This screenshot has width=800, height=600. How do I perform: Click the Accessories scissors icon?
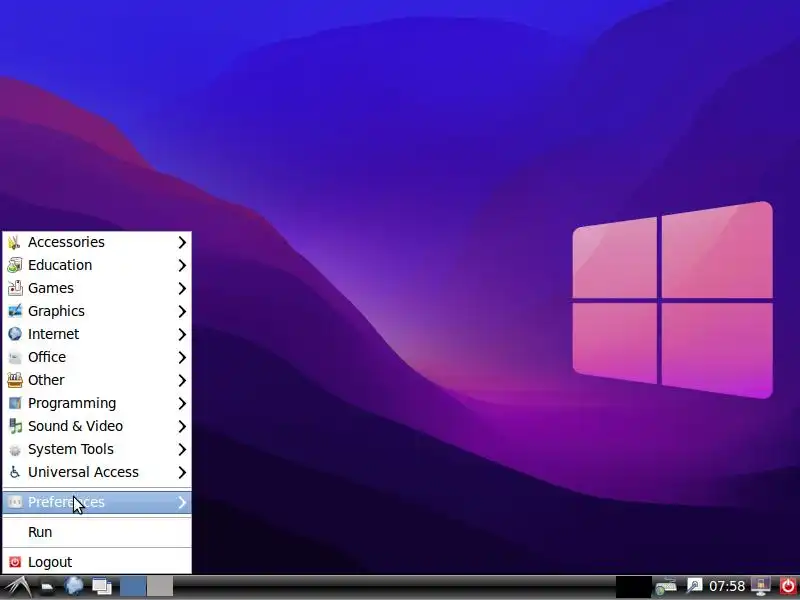(15, 242)
